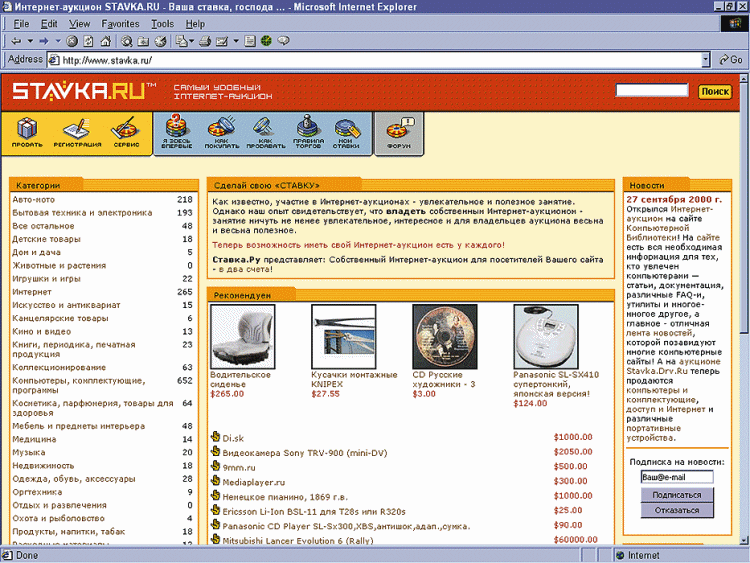Click the Mail toolbar icon
This screenshot has height=563, width=750.
tap(181, 41)
